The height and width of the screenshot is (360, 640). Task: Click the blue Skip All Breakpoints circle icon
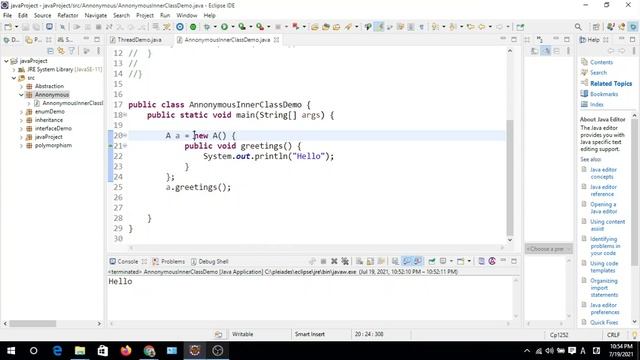tap(180, 27)
